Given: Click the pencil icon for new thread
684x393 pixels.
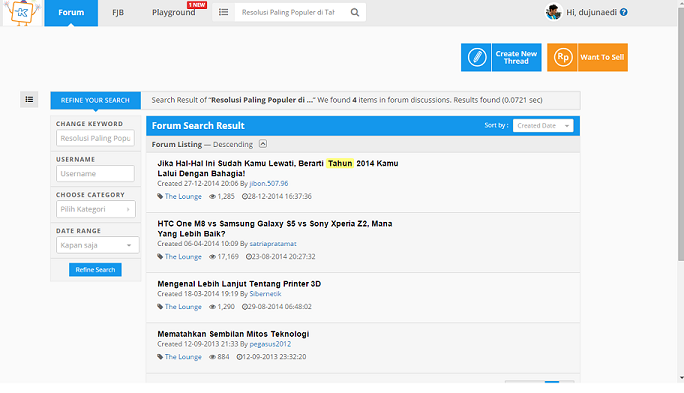Looking at the screenshot, I should click(476, 57).
